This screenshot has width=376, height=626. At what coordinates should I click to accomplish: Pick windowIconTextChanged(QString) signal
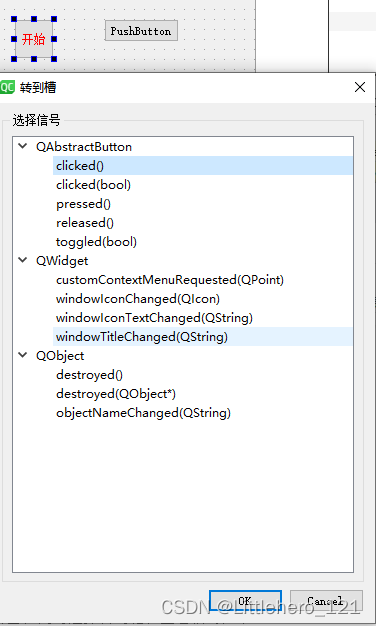[x=203, y=318]
